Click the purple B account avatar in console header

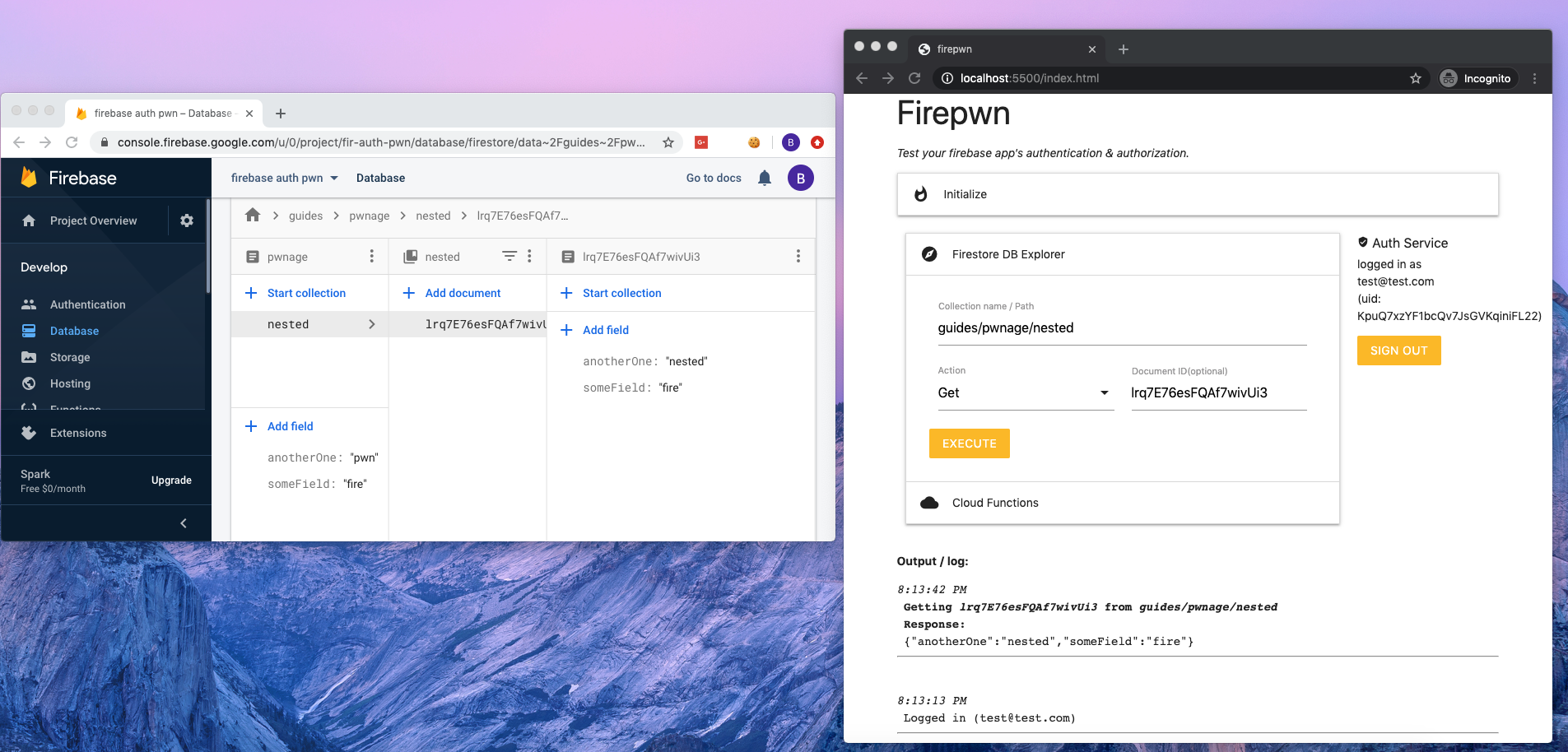click(801, 178)
